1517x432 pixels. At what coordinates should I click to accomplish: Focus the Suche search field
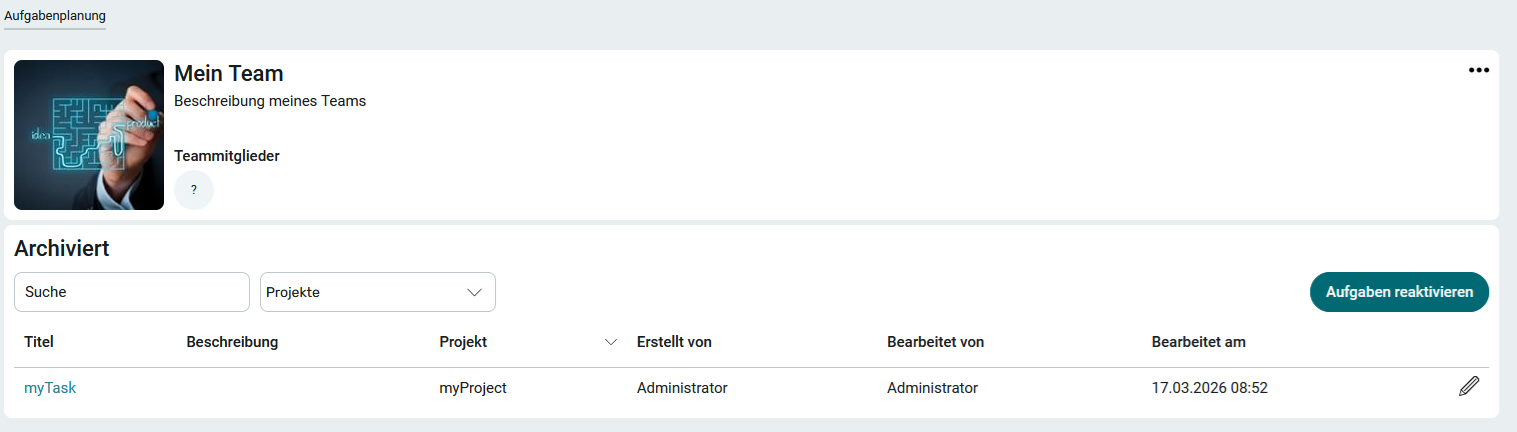[131, 292]
